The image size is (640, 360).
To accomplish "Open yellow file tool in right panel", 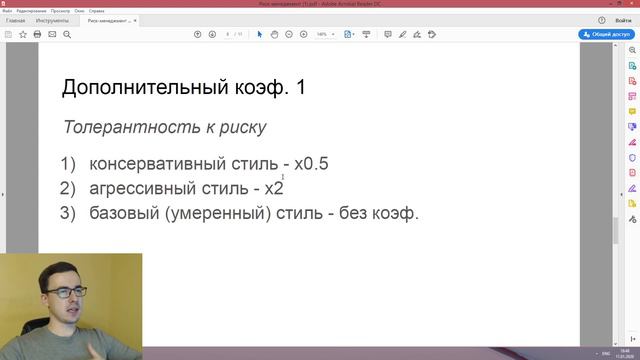I will coord(632,203).
